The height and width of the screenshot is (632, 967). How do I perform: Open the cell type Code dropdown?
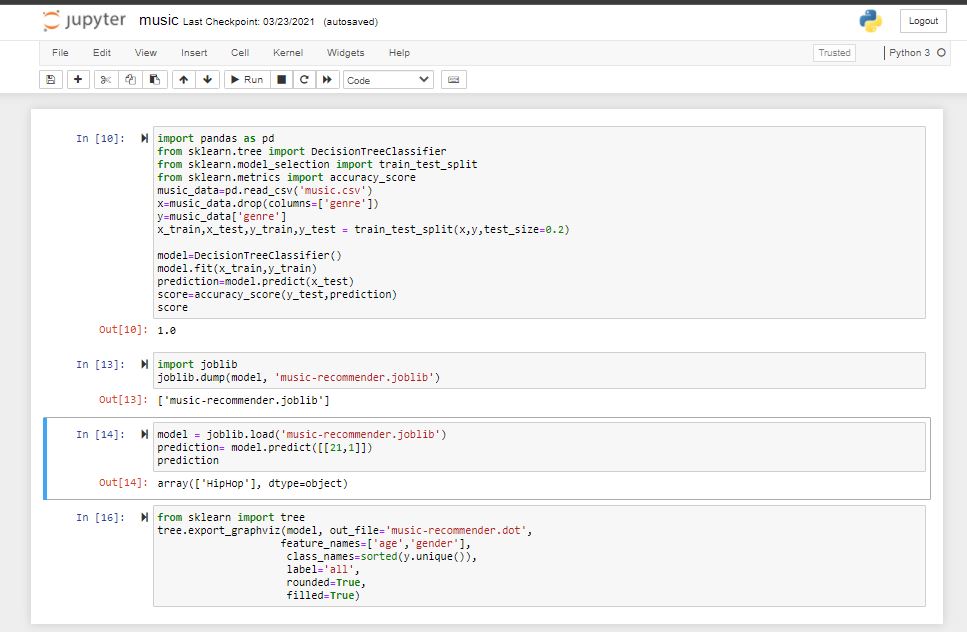click(388, 80)
